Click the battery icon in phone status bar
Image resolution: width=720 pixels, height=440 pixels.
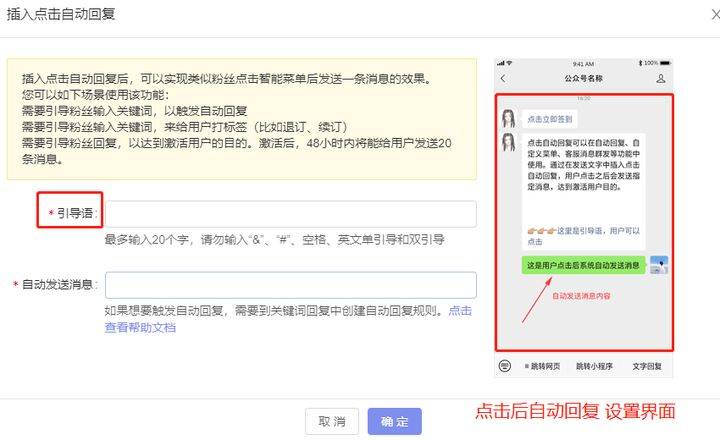pyautogui.click(x=665, y=63)
